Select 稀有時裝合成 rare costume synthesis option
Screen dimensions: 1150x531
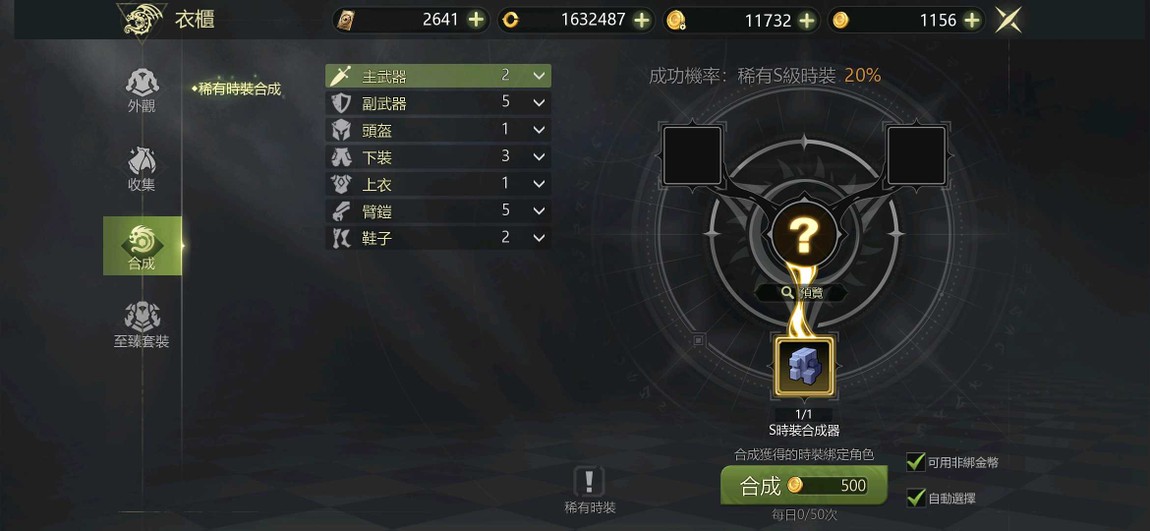[236, 89]
